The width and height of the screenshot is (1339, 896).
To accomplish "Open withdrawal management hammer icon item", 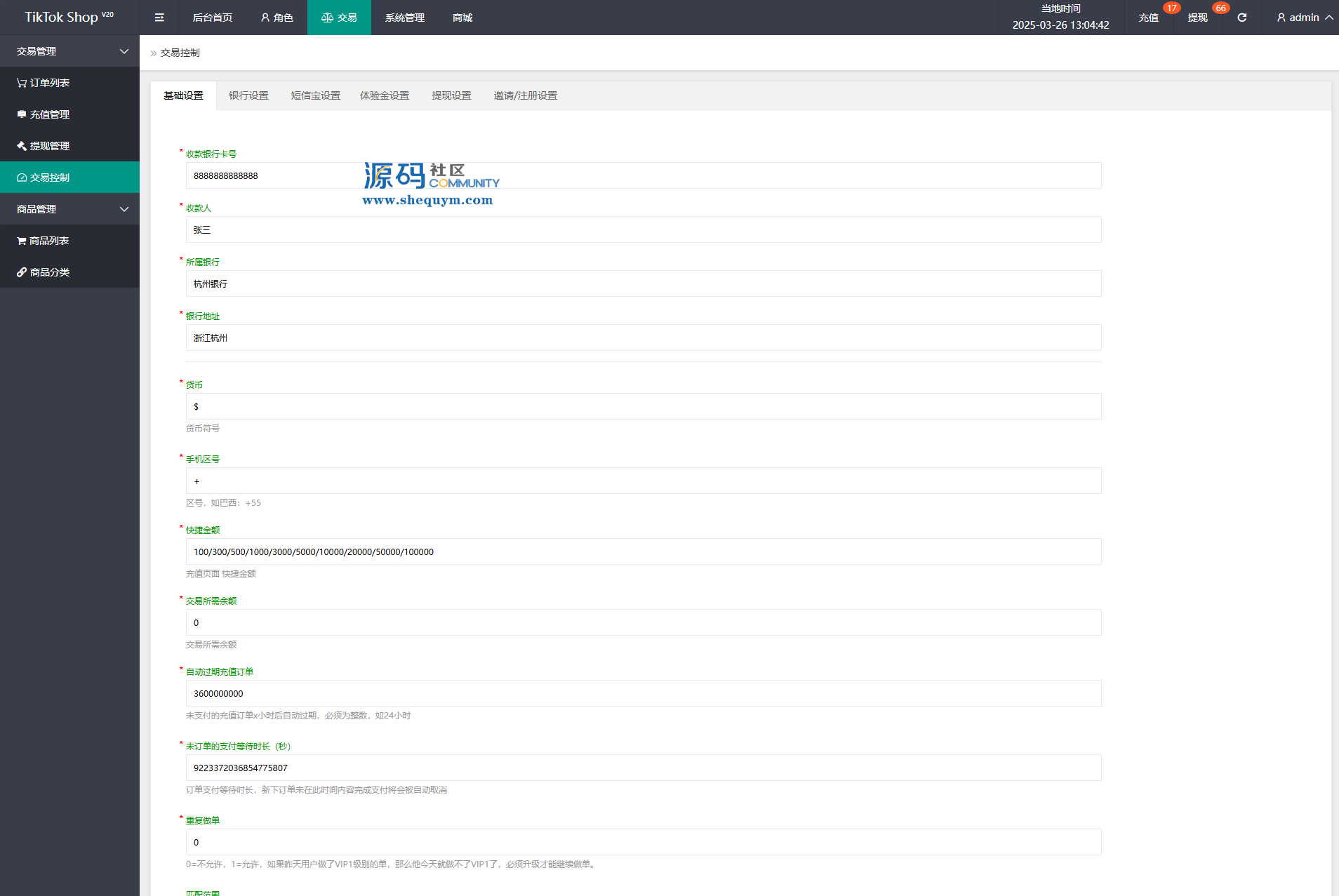I will pos(44,146).
